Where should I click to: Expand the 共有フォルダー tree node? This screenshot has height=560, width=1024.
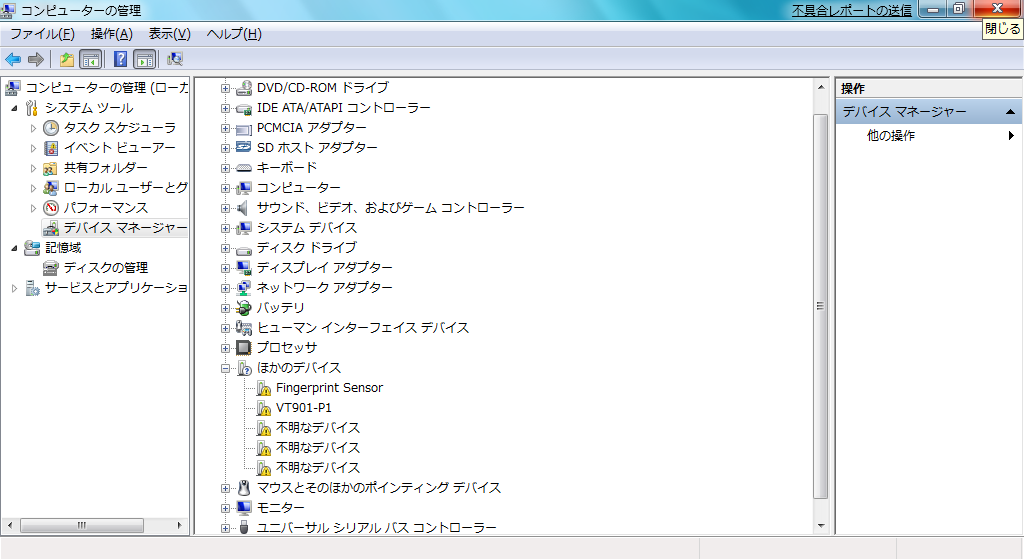(x=33, y=168)
